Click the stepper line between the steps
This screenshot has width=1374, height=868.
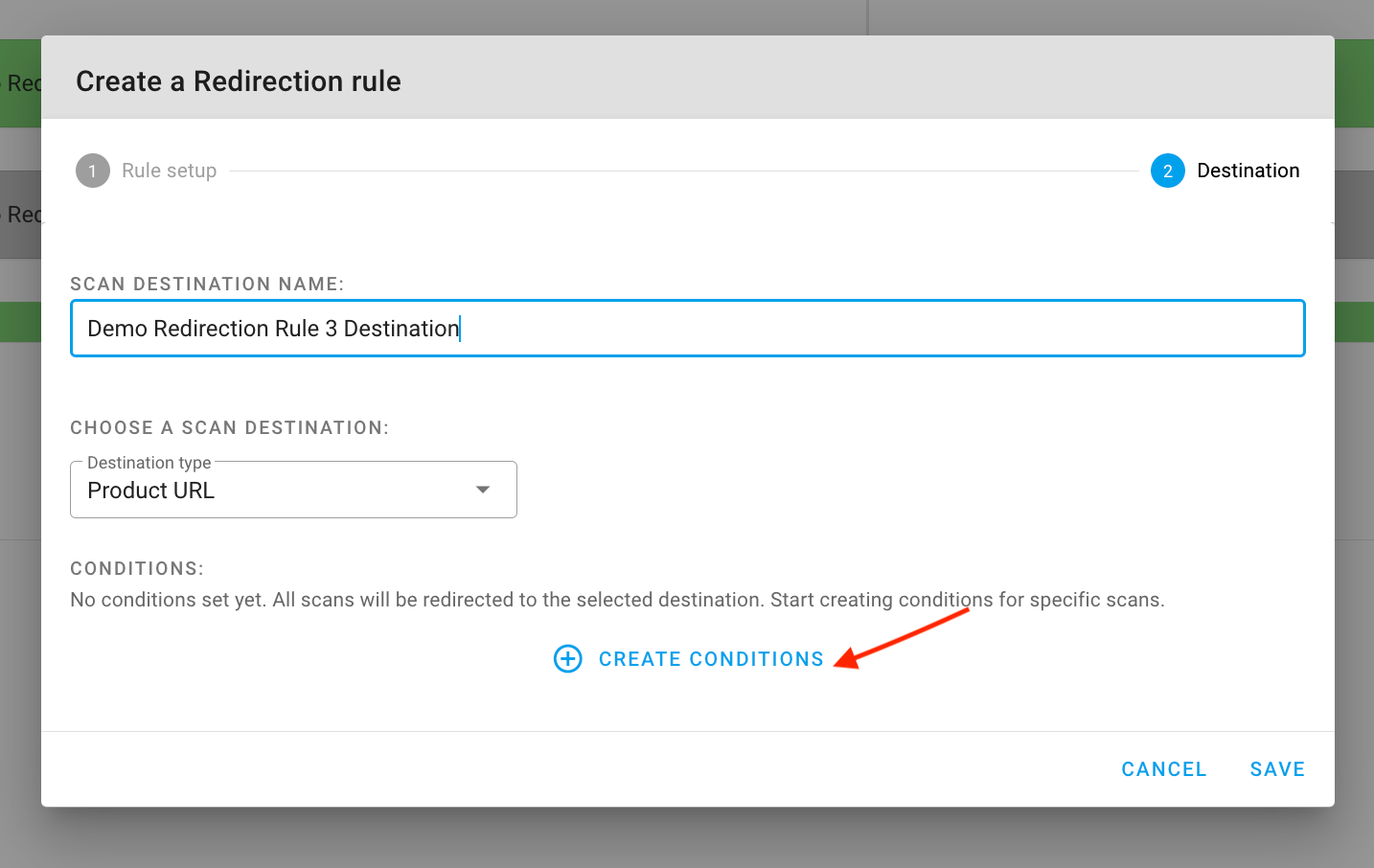(683, 171)
